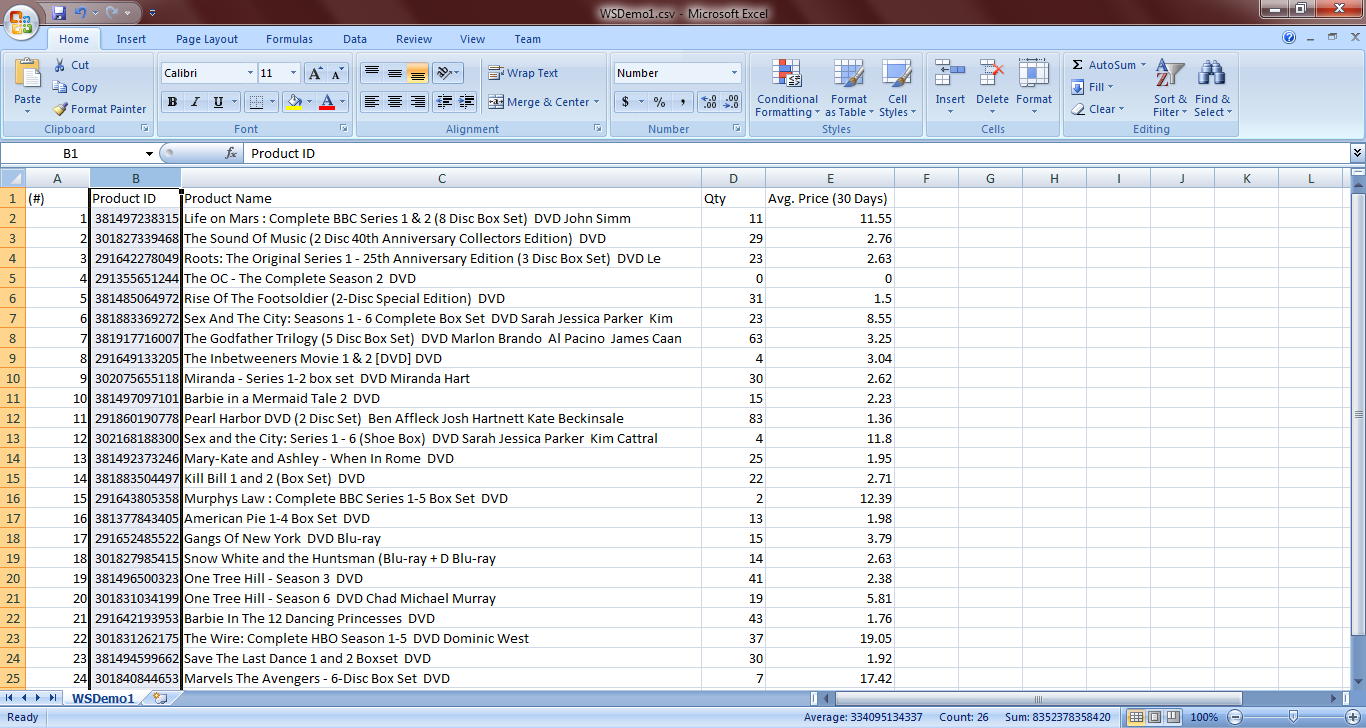This screenshot has width=1366, height=728.
Task: Open Cell Styles gallery
Action: point(897,88)
